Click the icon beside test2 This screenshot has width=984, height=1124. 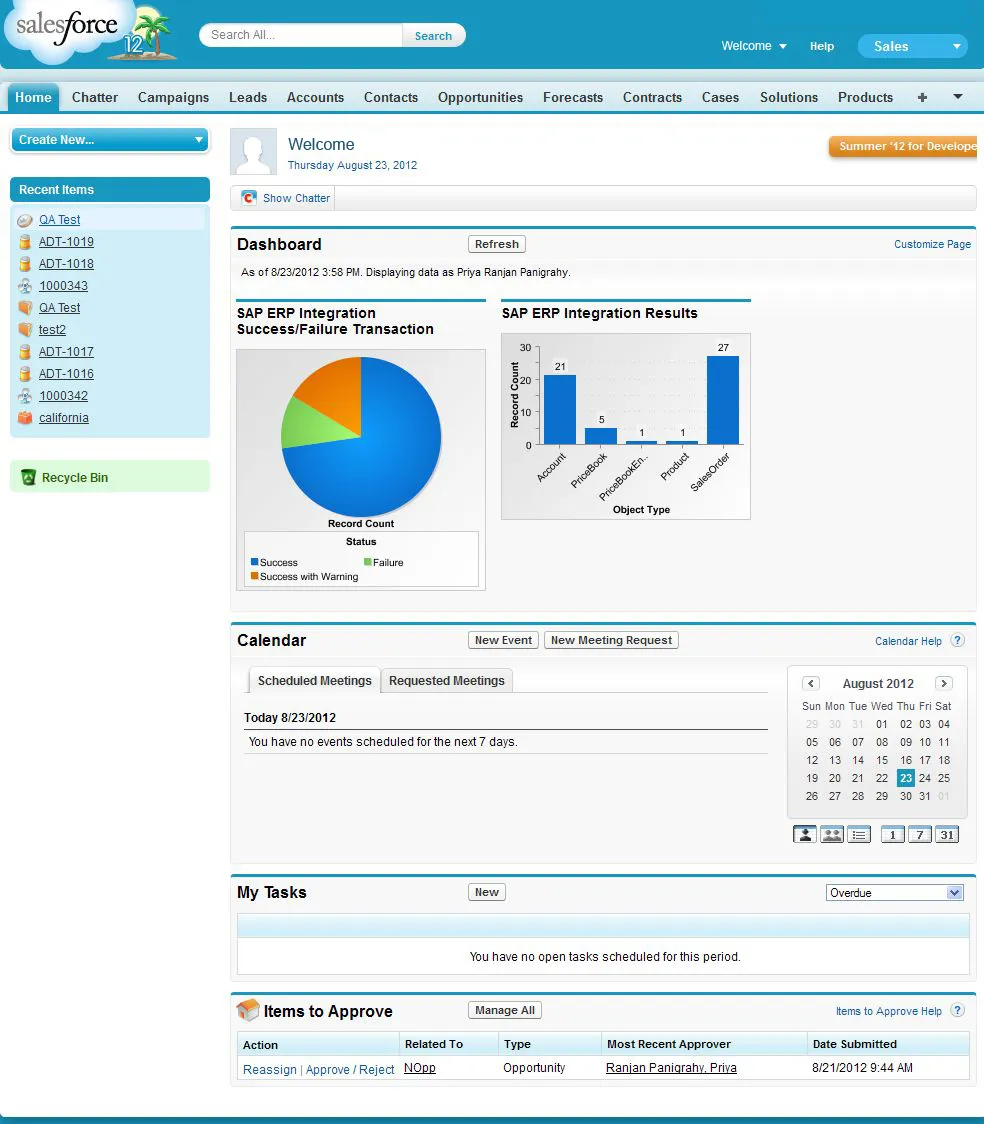(25, 330)
